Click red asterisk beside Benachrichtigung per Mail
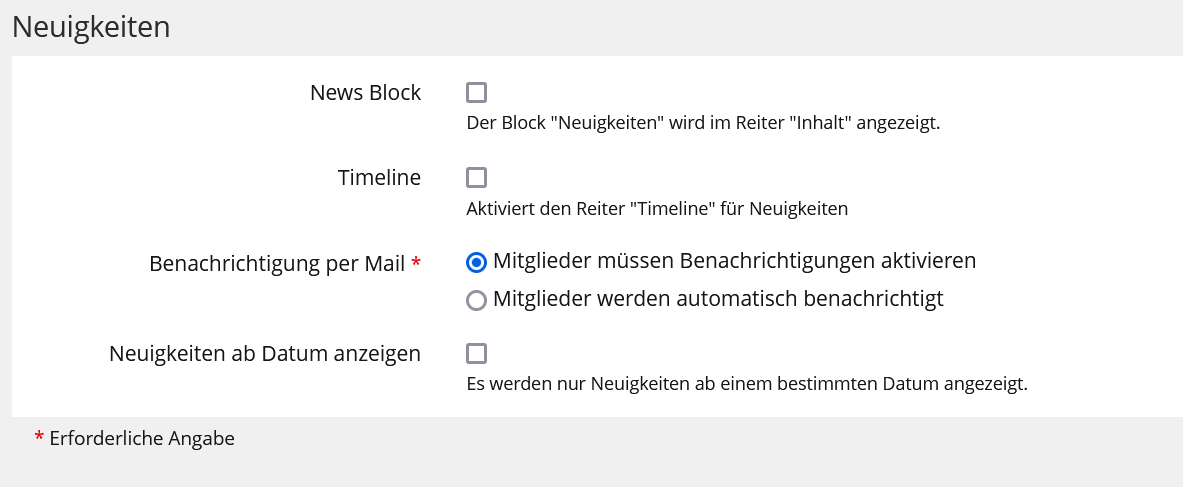 [416, 262]
